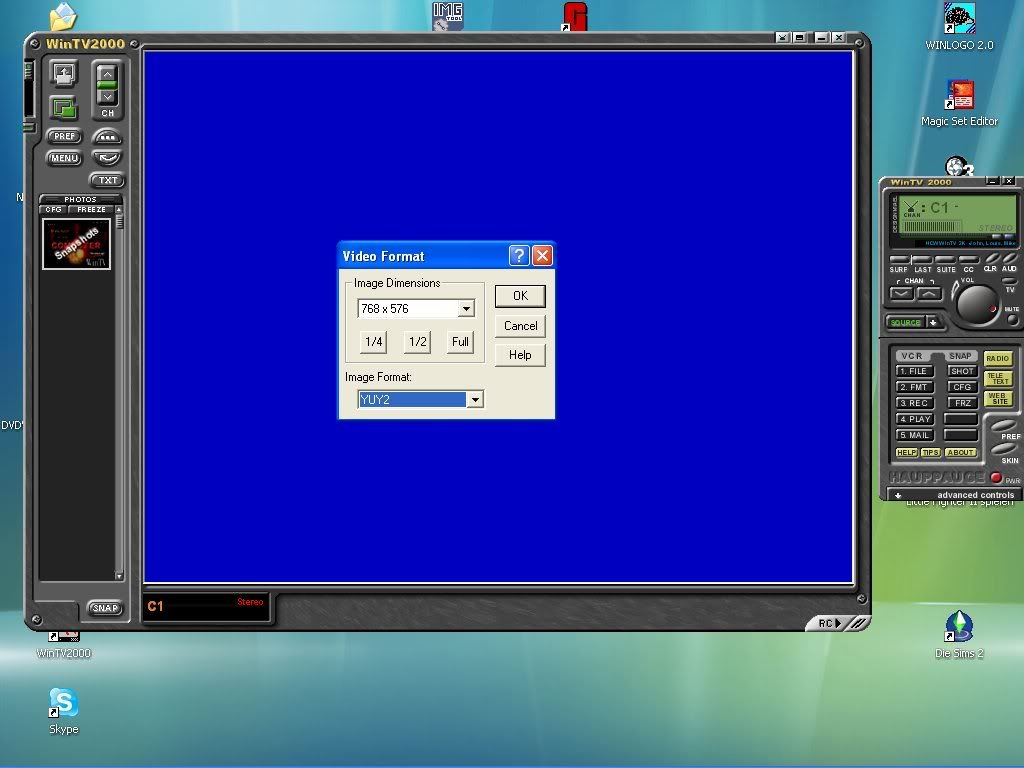The image size is (1024, 768).
Task: Select the Snapshots thumbnail
Action: pyautogui.click(x=76, y=244)
